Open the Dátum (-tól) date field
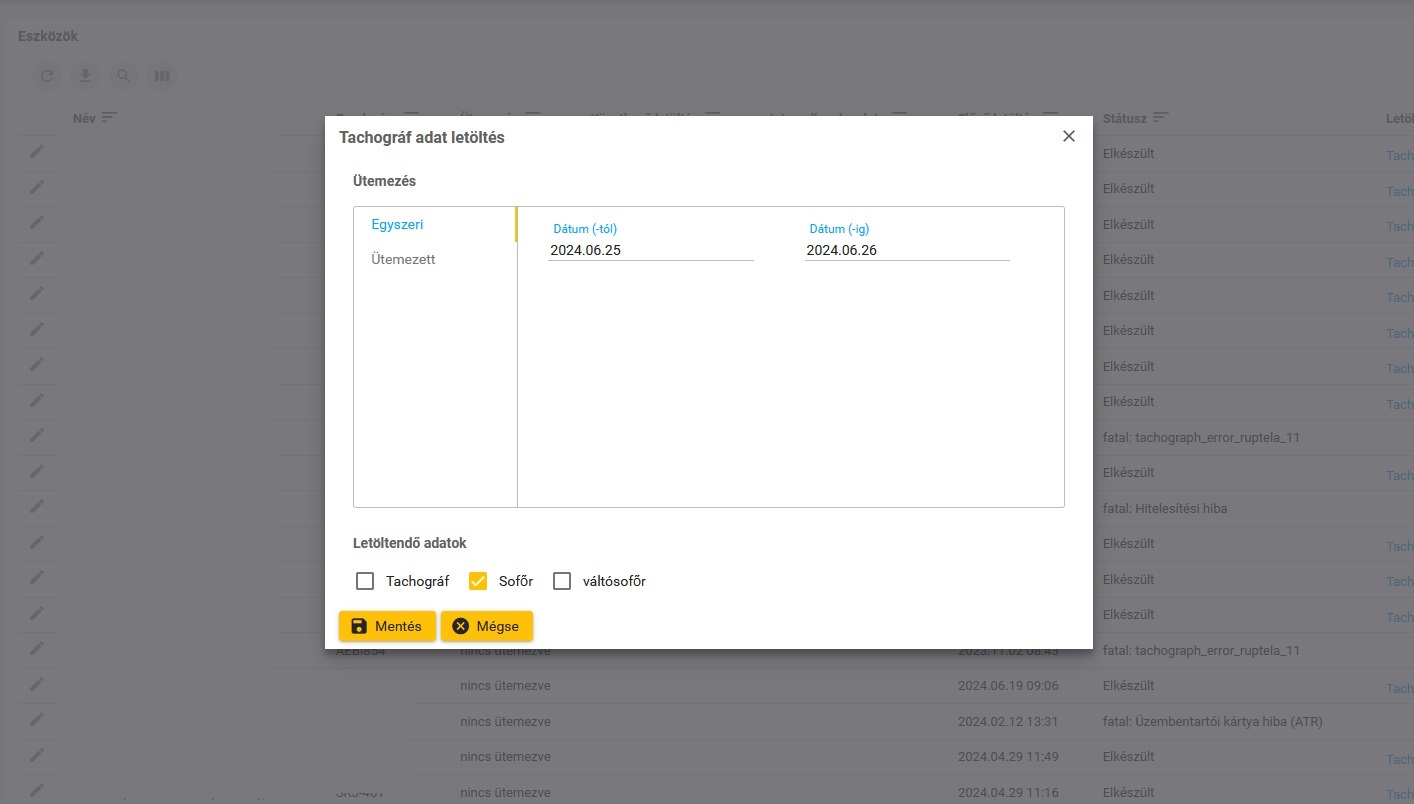Image resolution: width=1414 pixels, height=804 pixels. point(650,250)
